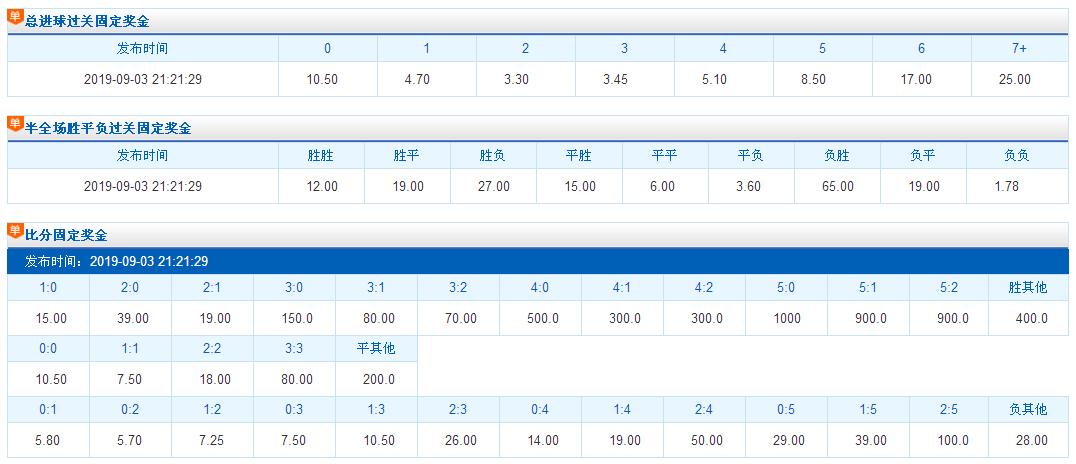1076x464 pixels.
Task: Select 胜其他 odds 400.0
Action: point(1029,318)
